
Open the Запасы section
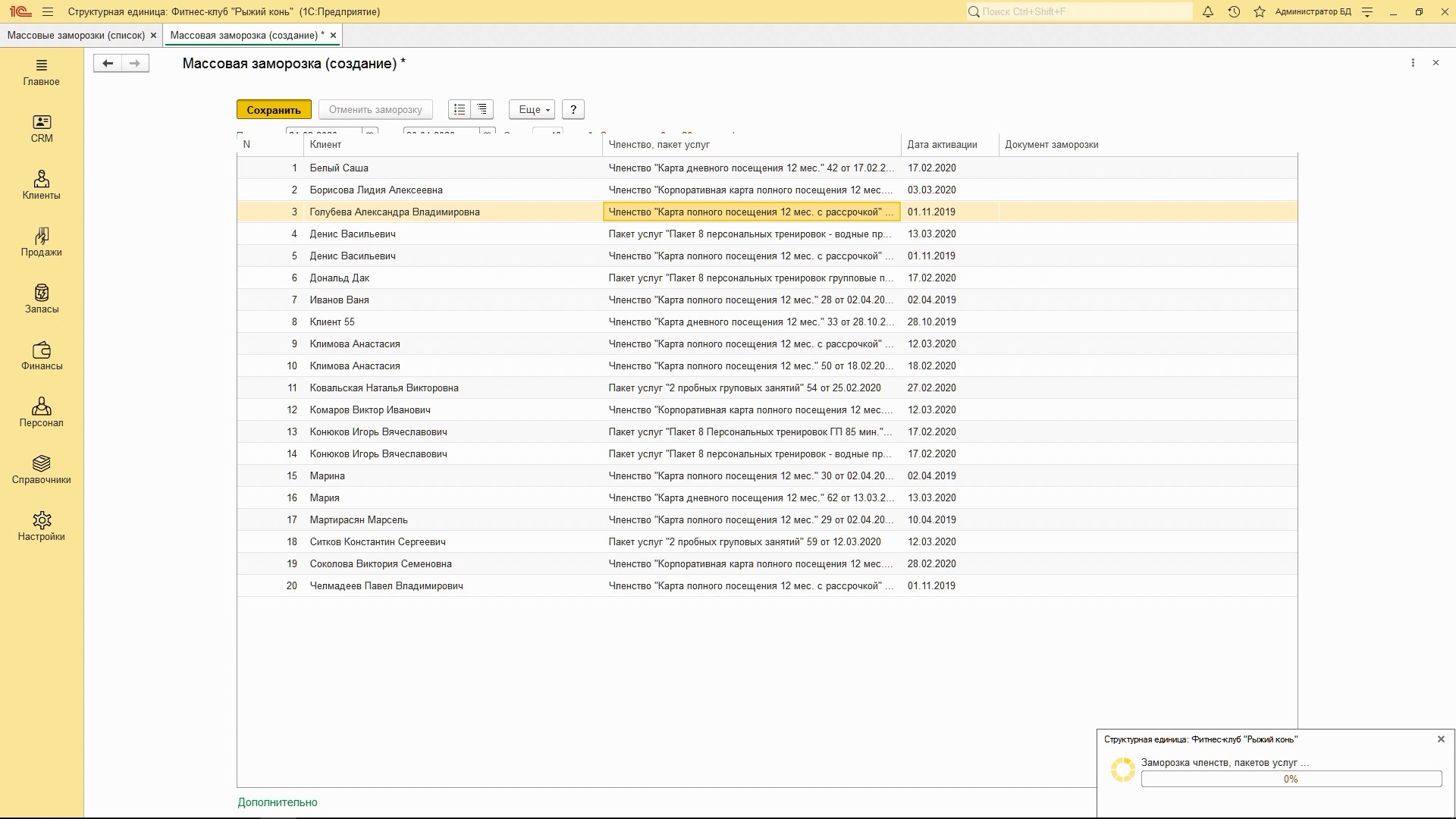point(42,300)
